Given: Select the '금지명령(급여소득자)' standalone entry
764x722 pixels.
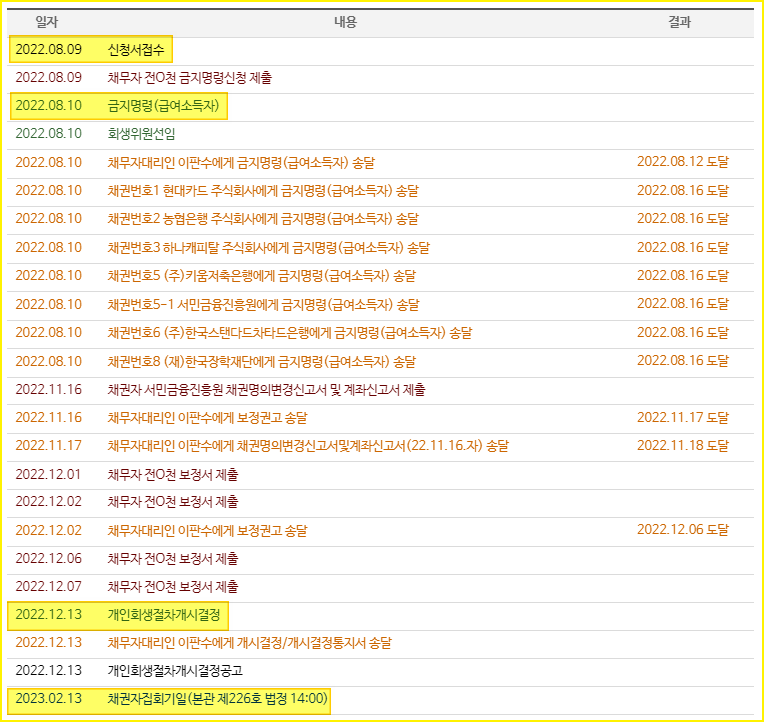Looking at the screenshot, I should pos(163,106).
